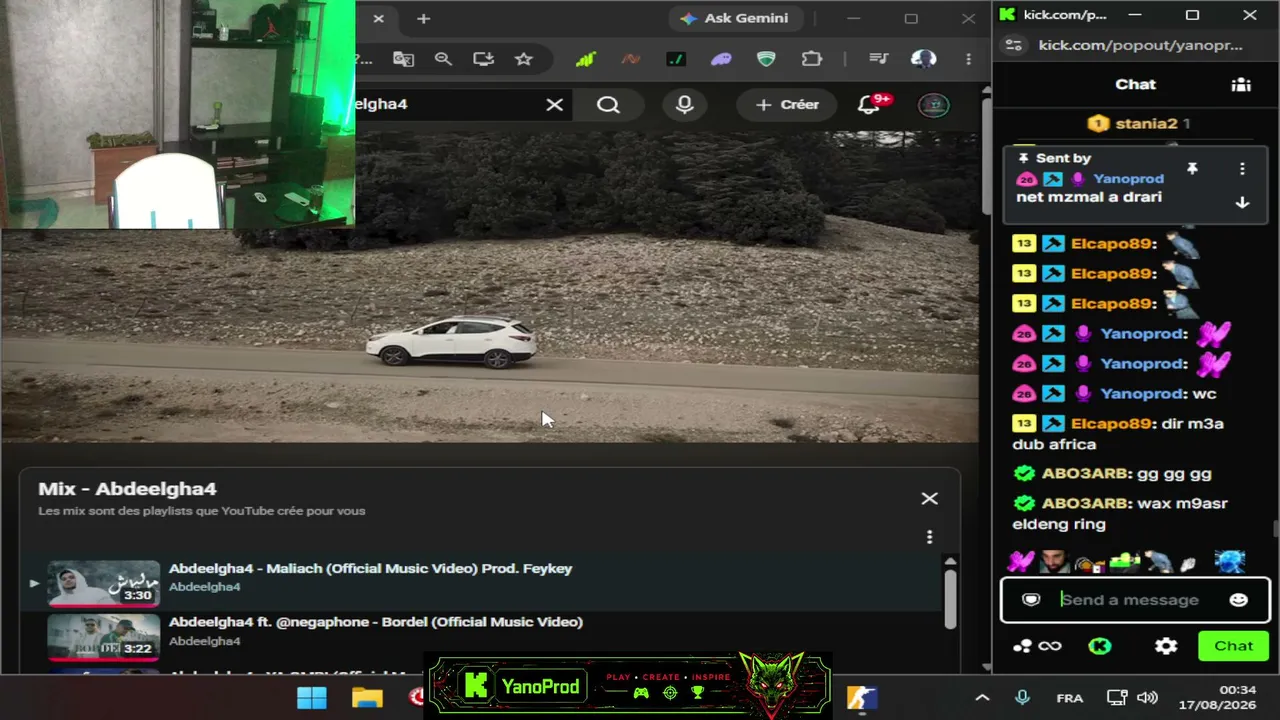
Task: Open a new browser tab
Action: (x=423, y=18)
